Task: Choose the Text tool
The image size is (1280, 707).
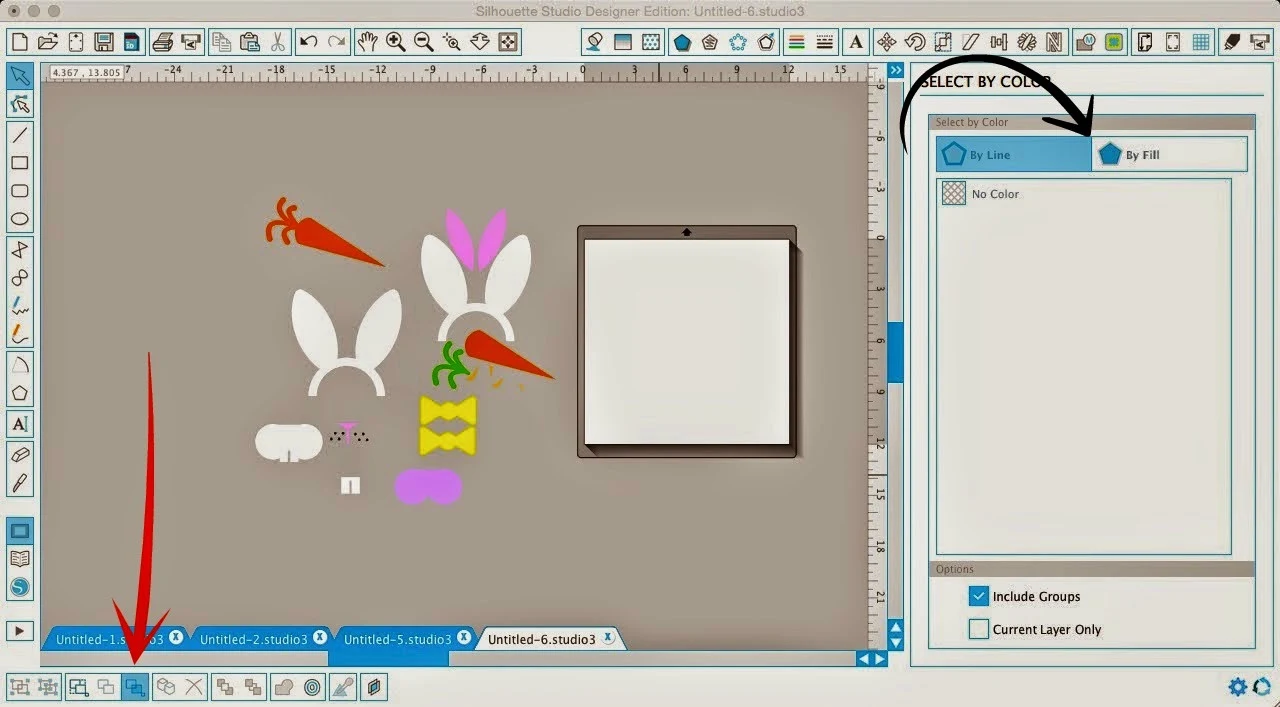Action: (x=20, y=424)
